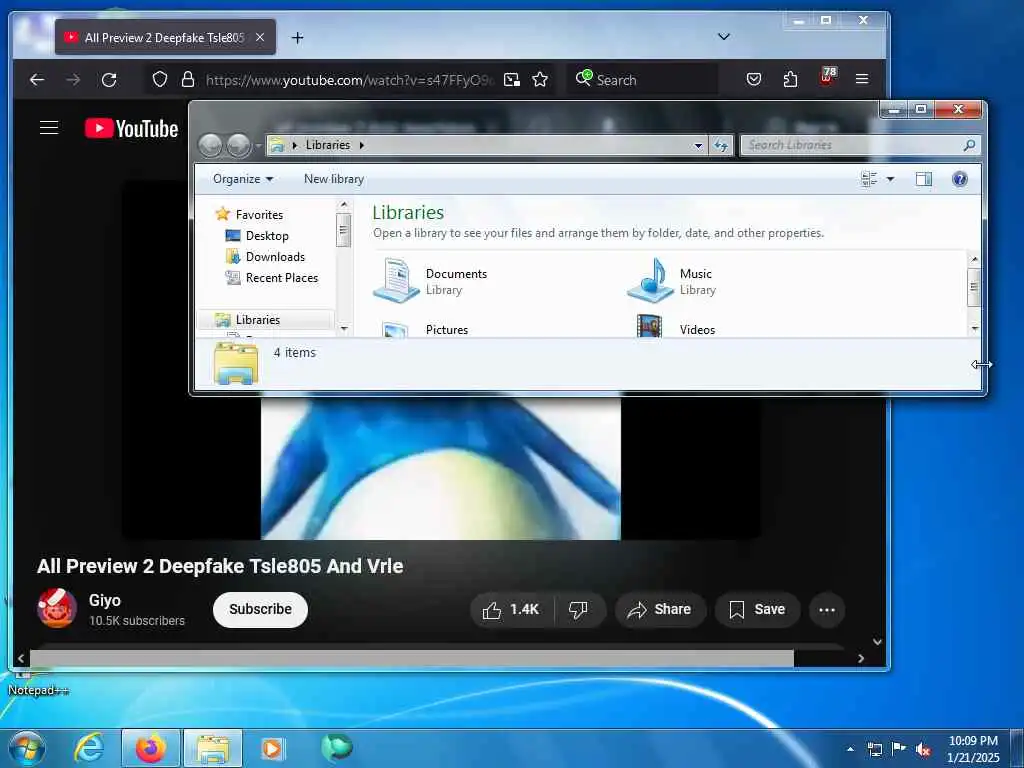Like the video with 1.4K thumbs up
This screenshot has height=768, width=1024.
coord(511,609)
